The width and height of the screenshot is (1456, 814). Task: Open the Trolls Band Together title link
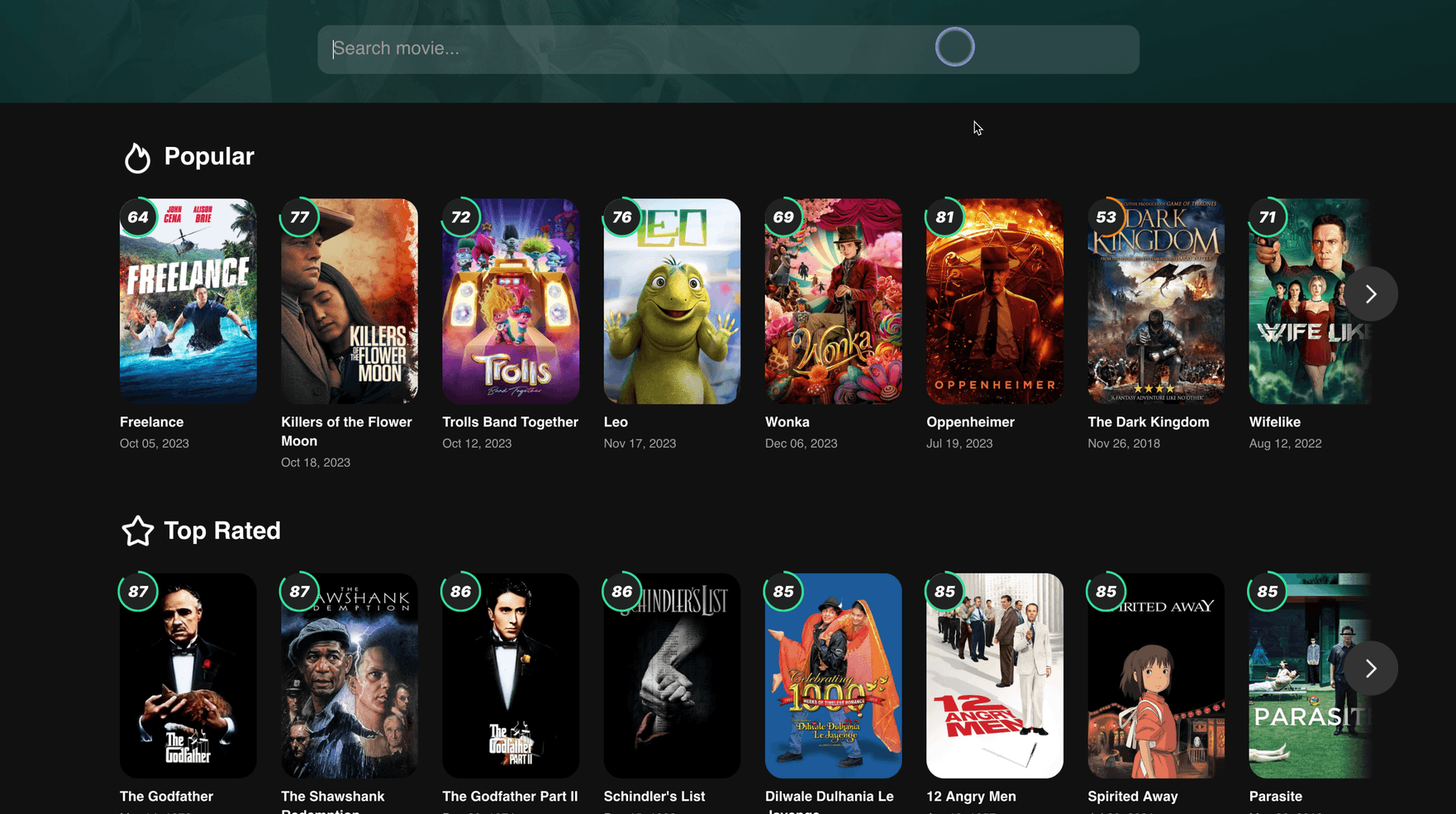coord(510,422)
